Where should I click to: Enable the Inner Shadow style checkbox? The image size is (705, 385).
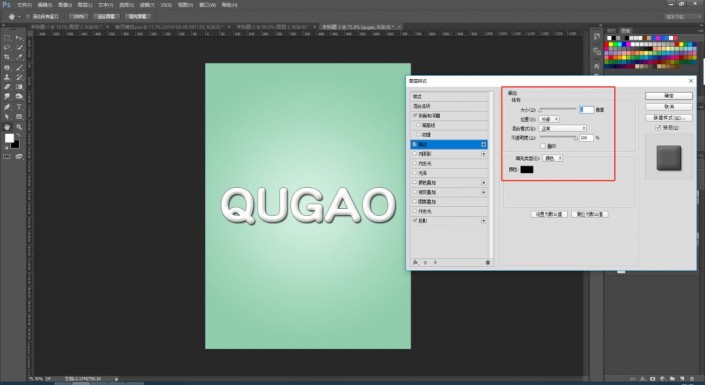coord(415,154)
